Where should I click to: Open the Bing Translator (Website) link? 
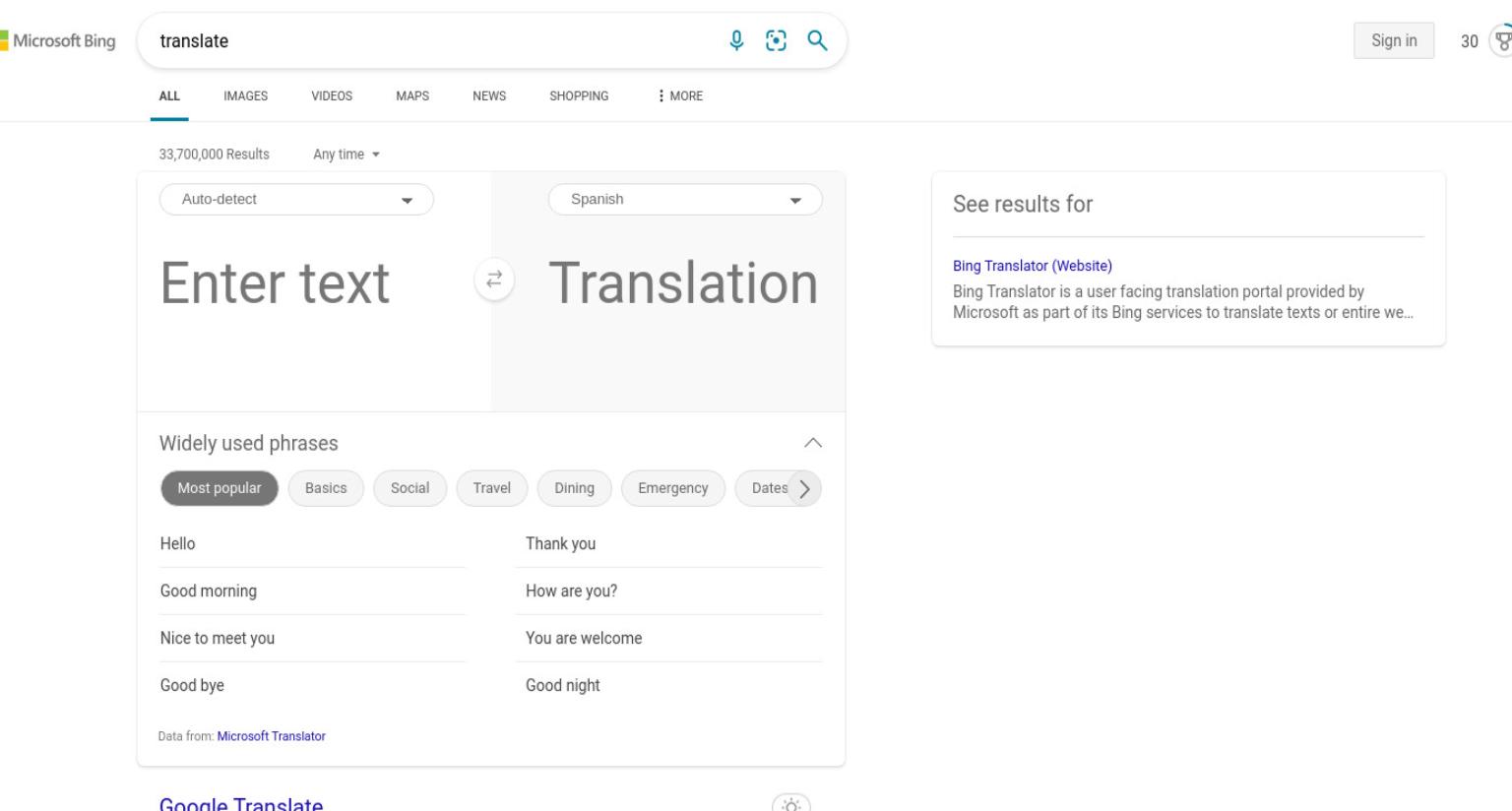click(x=1033, y=266)
